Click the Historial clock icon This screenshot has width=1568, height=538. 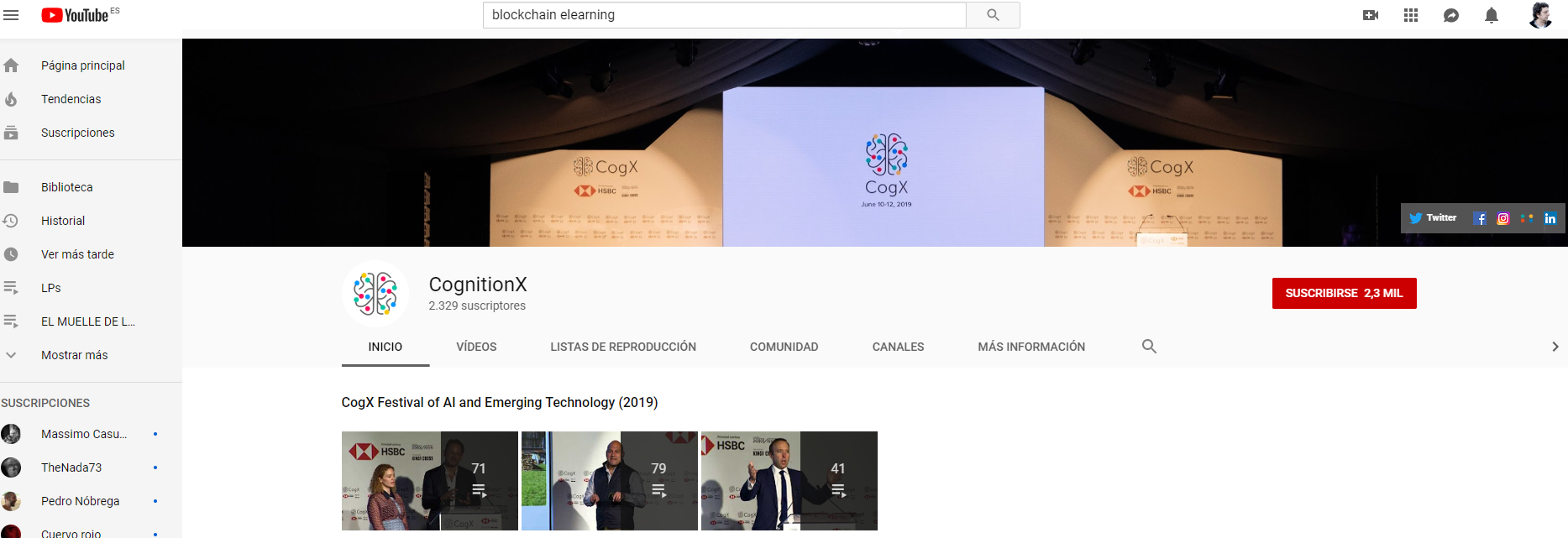pos(11,221)
